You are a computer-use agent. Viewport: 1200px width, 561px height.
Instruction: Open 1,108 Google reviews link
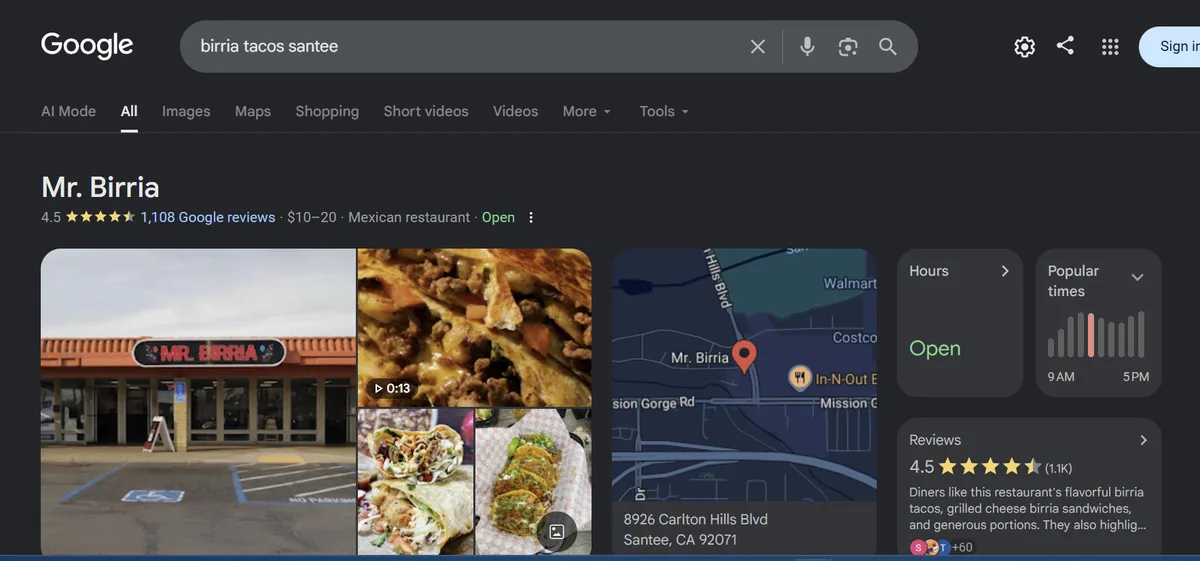(x=208, y=217)
